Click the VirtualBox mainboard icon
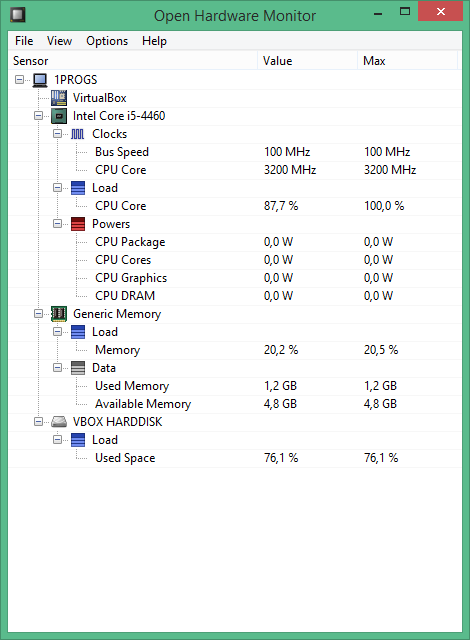The width and height of the screenshot is (470, 640). click(59, 98)
